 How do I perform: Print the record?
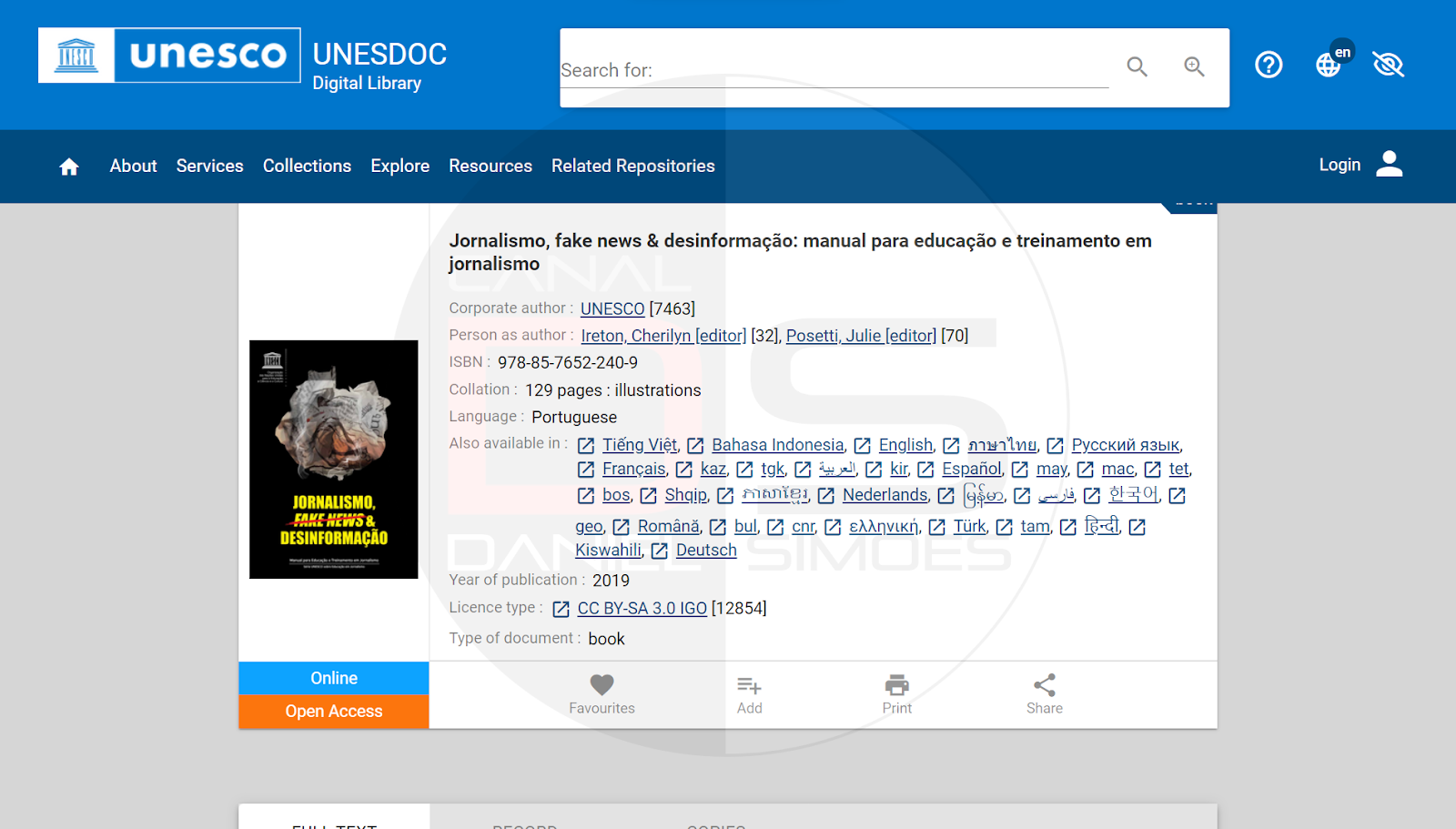897,694
